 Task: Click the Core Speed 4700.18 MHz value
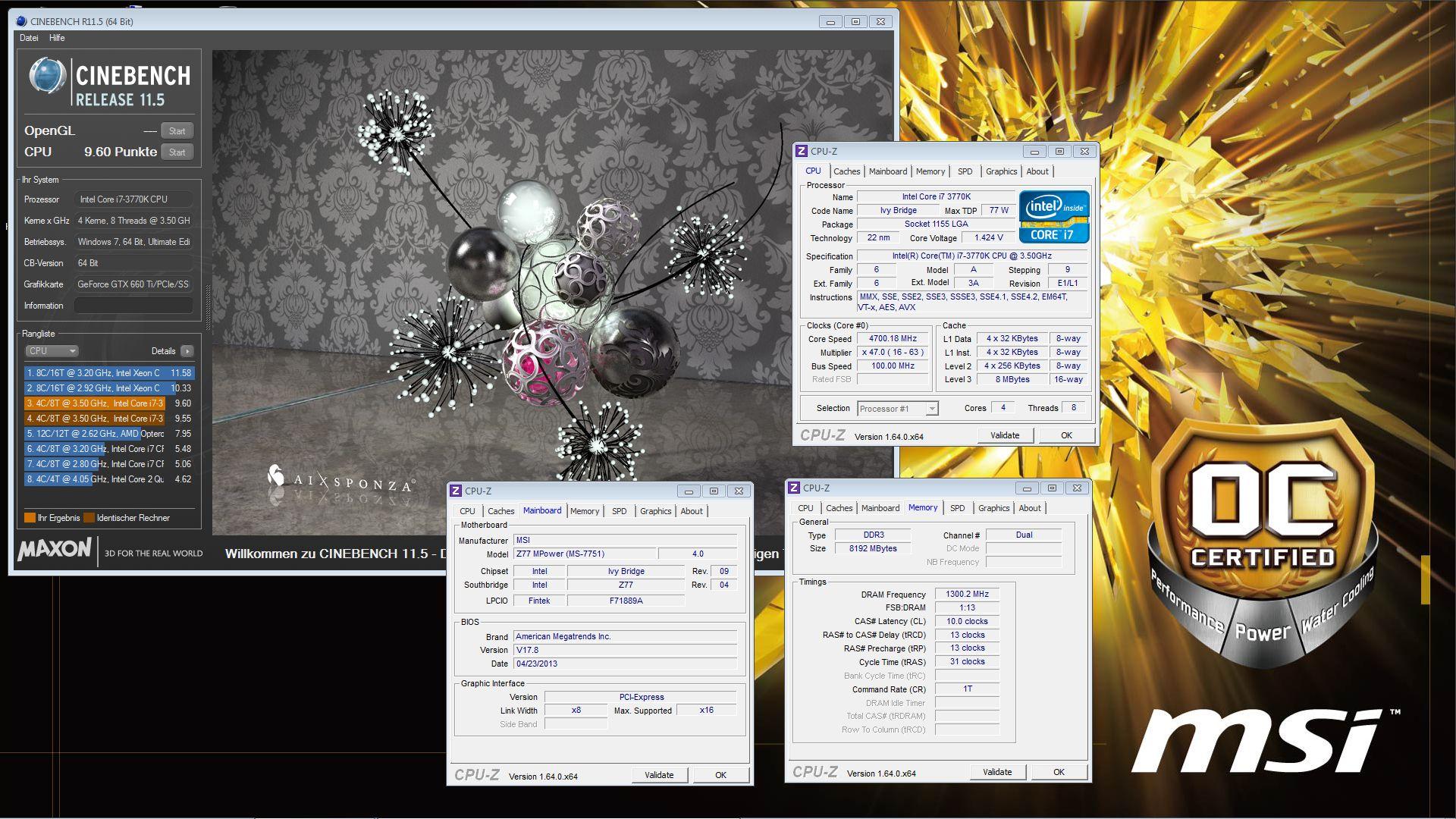click(893, 339)
